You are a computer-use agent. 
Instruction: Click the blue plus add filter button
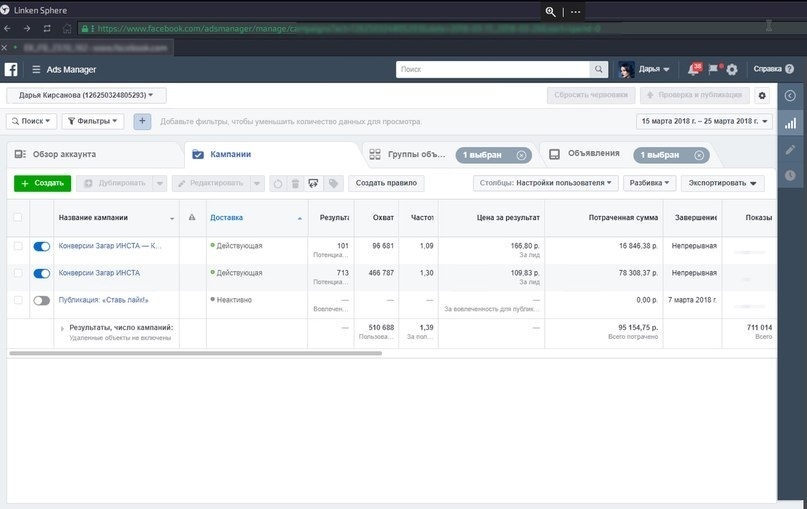pyautogui.click(x=142, y=121)
